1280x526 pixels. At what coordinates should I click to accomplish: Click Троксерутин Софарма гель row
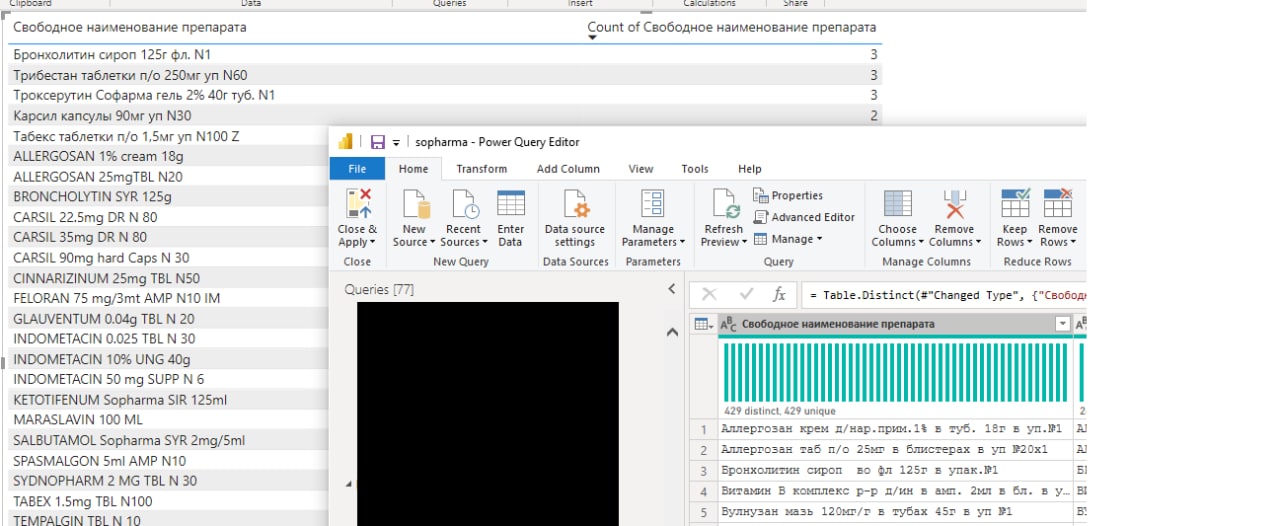coord(445,95)
